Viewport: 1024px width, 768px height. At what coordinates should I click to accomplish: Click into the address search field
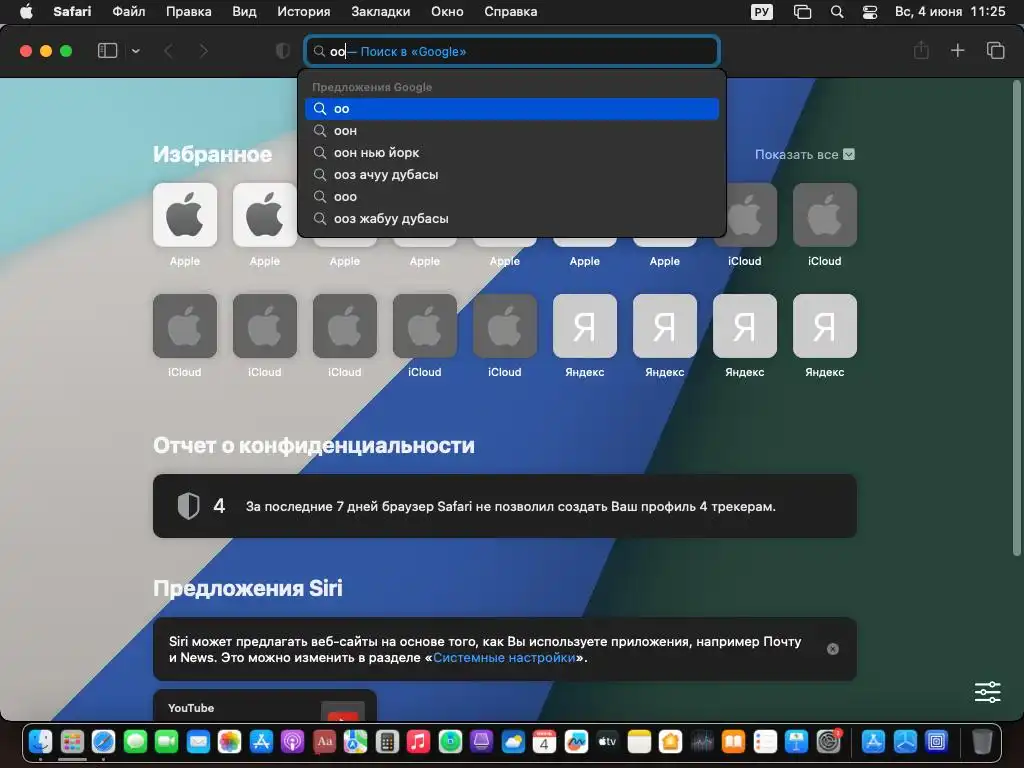[512, 51]
